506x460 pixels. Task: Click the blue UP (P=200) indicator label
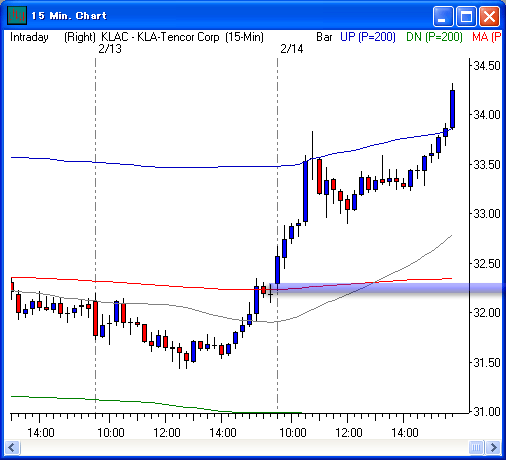point(368,37)
